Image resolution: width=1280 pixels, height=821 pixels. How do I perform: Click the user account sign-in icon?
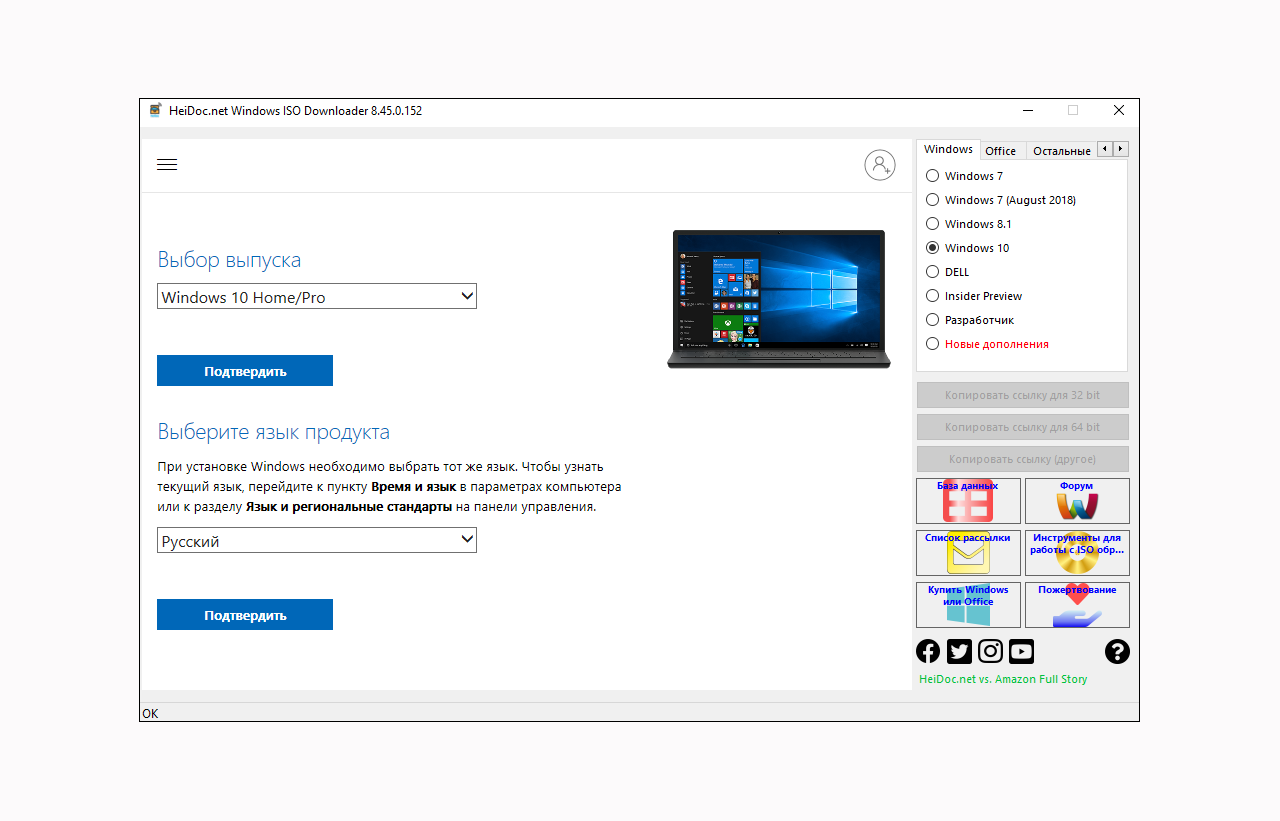[880, 165]
